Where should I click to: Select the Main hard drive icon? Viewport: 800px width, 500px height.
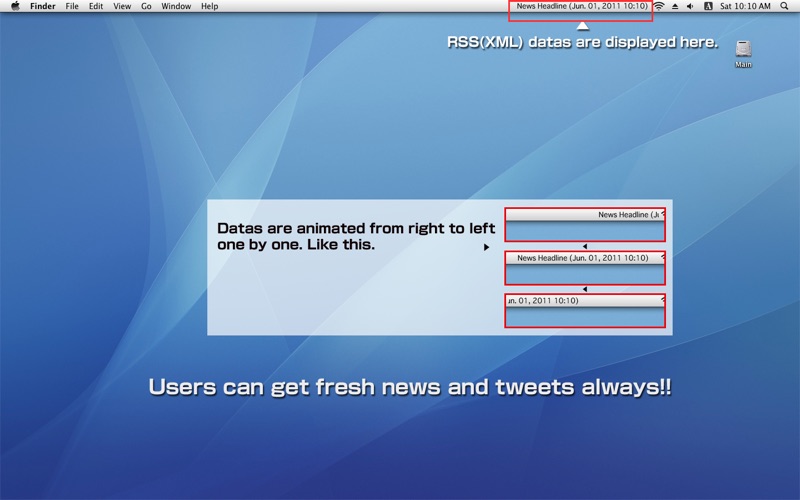point(743,54)
